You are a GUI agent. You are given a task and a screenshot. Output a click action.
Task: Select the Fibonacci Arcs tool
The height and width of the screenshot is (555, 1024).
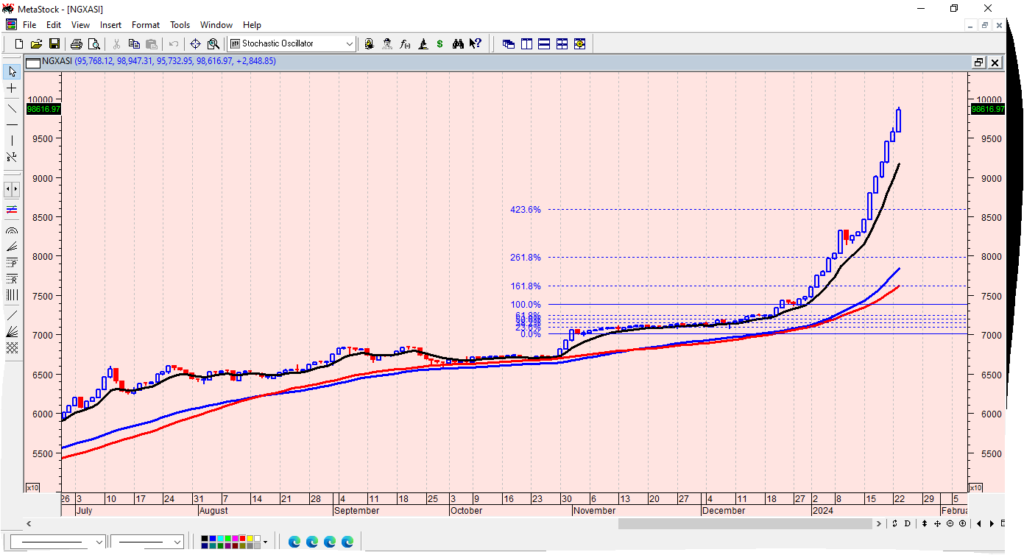pos(12,229)
